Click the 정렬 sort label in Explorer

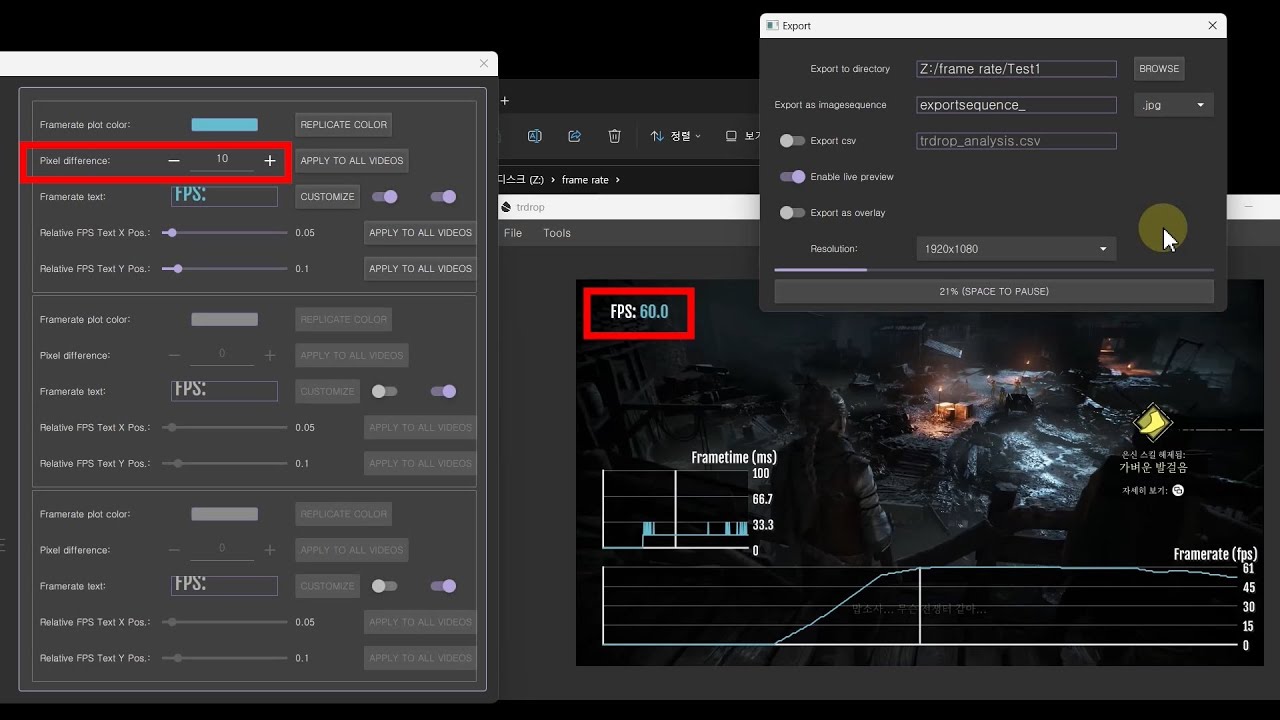point(680,136)
